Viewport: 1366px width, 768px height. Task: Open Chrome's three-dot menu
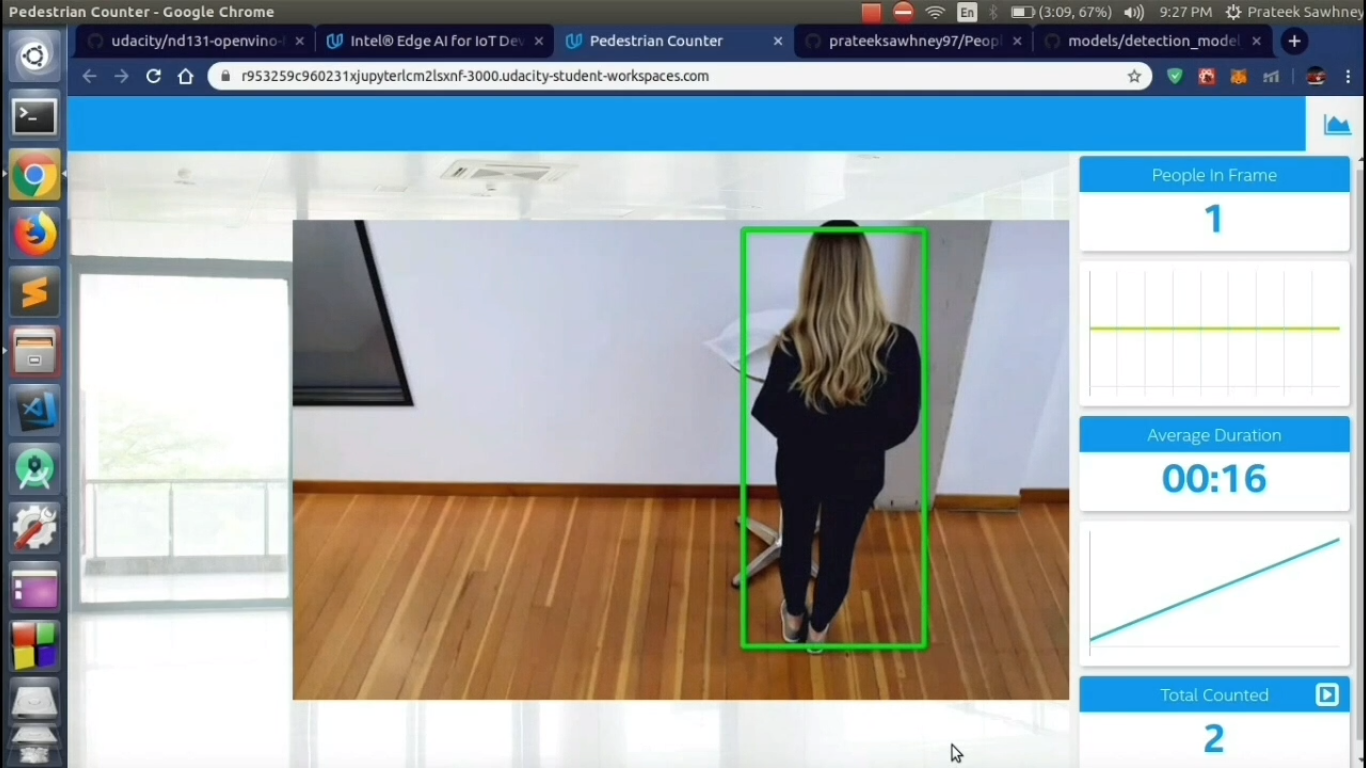[1348, 76]
